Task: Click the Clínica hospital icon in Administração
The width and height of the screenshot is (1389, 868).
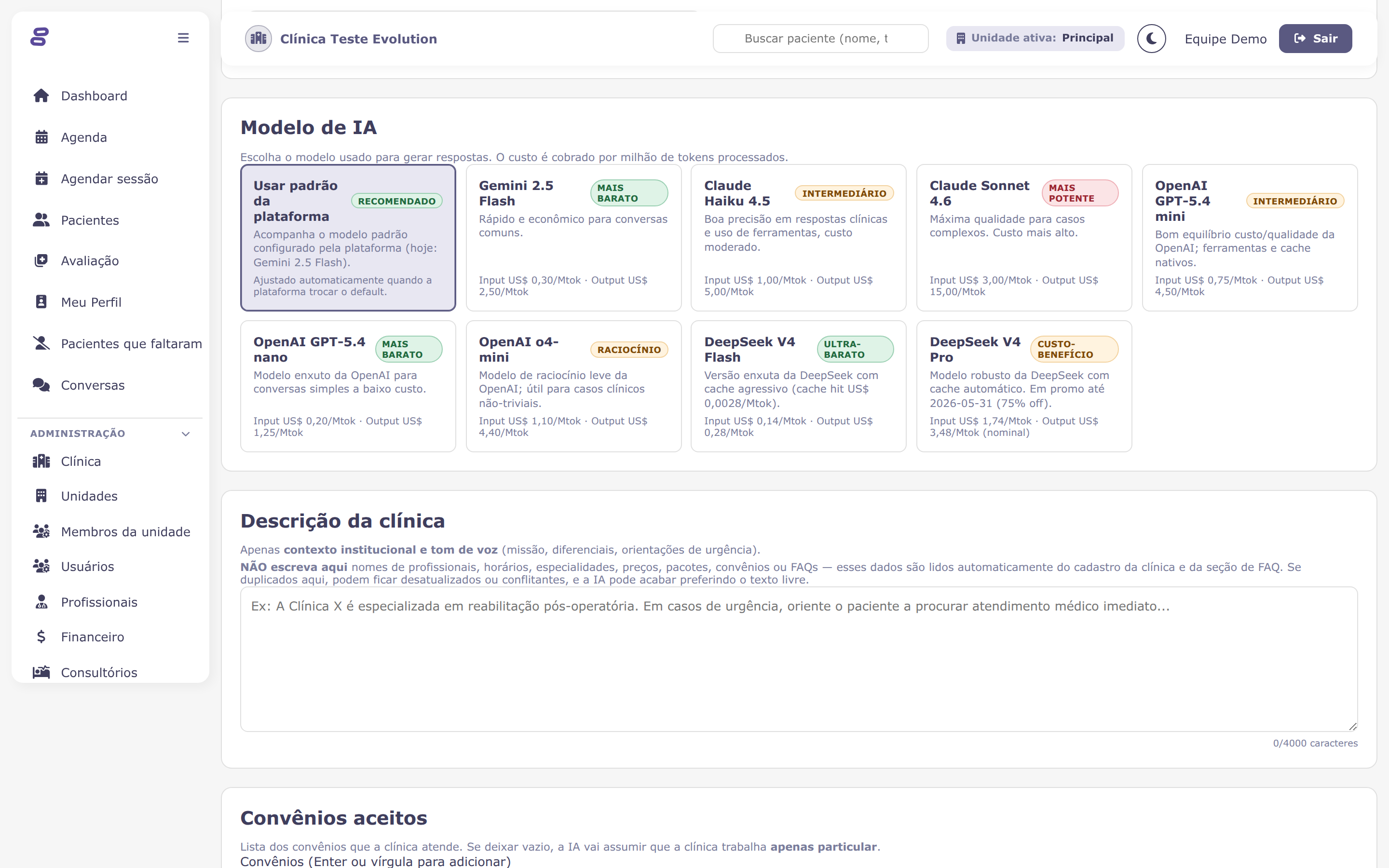Action: click(41, 461)
